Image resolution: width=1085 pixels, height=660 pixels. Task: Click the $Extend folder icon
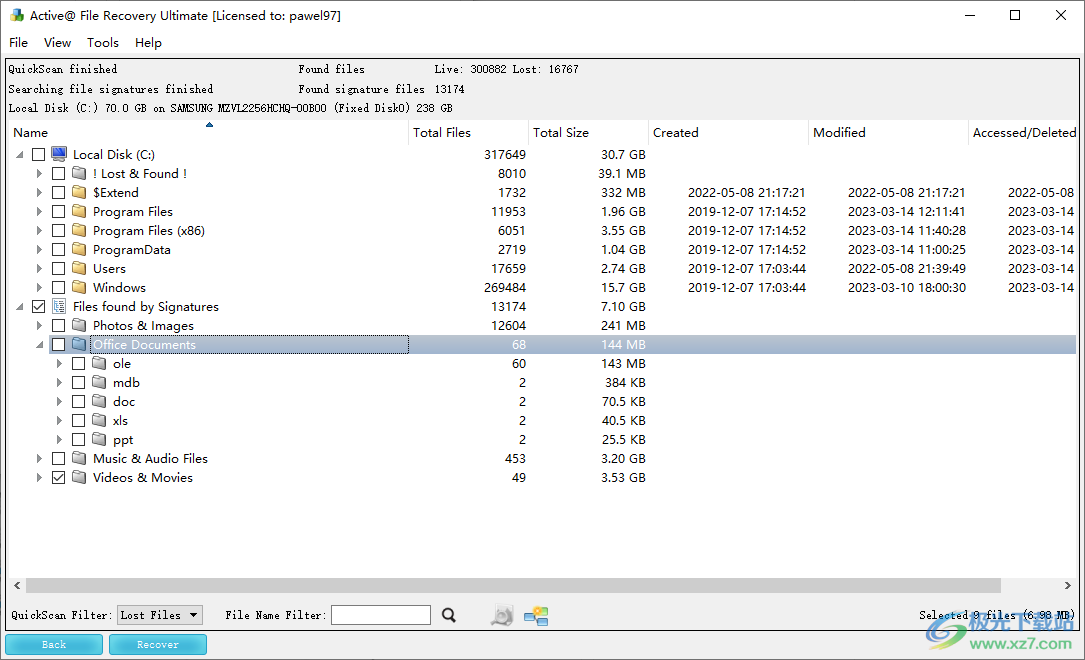[x=80, y=192]
